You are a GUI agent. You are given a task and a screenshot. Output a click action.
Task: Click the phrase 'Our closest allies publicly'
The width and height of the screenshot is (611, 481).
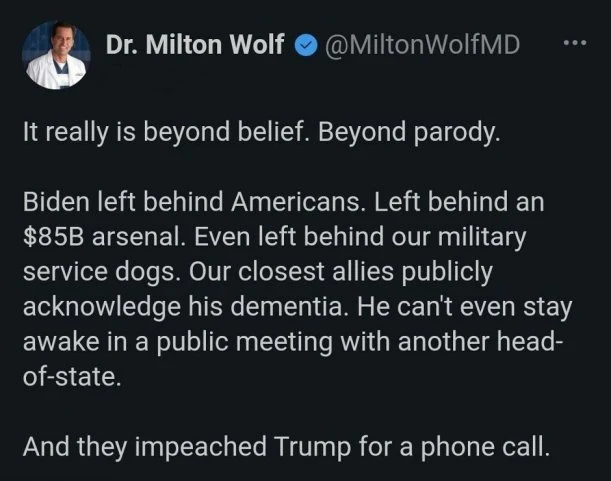pyautogui.click(x=341, y=272)
